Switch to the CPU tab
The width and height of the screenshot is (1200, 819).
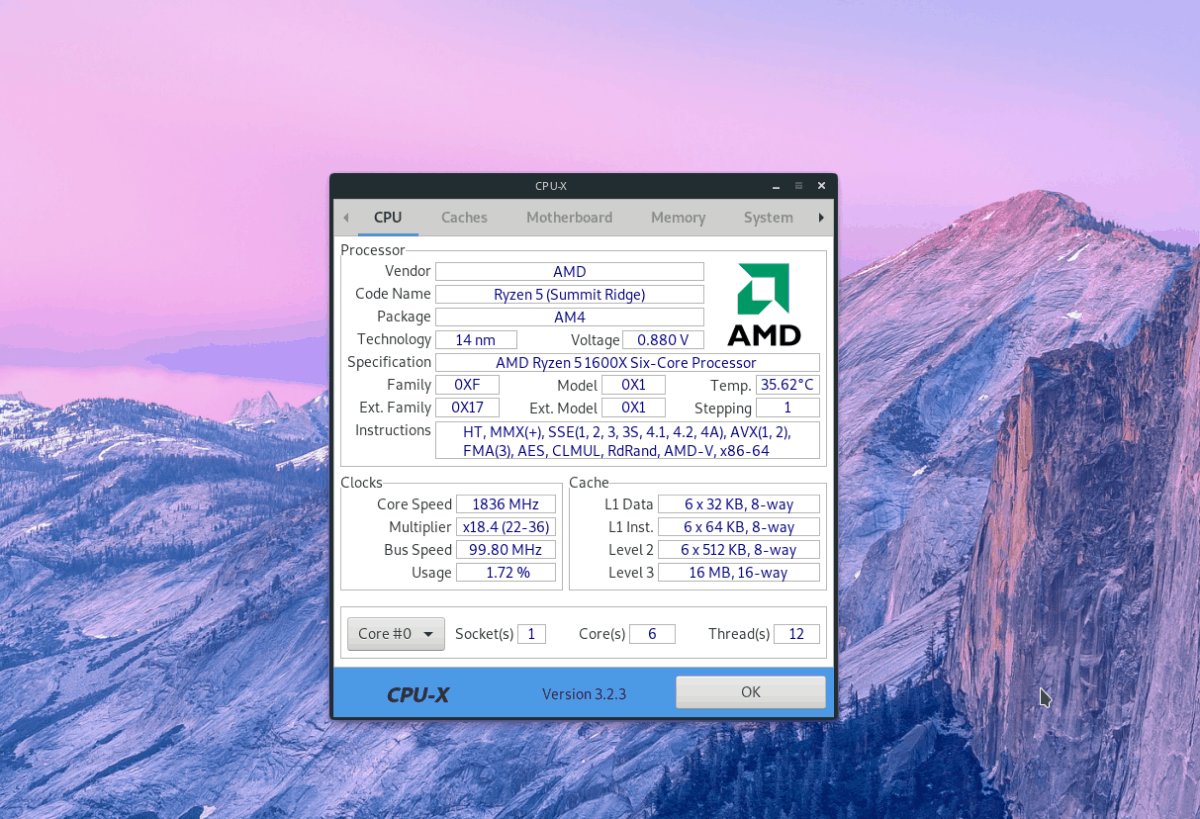point(388,217)
